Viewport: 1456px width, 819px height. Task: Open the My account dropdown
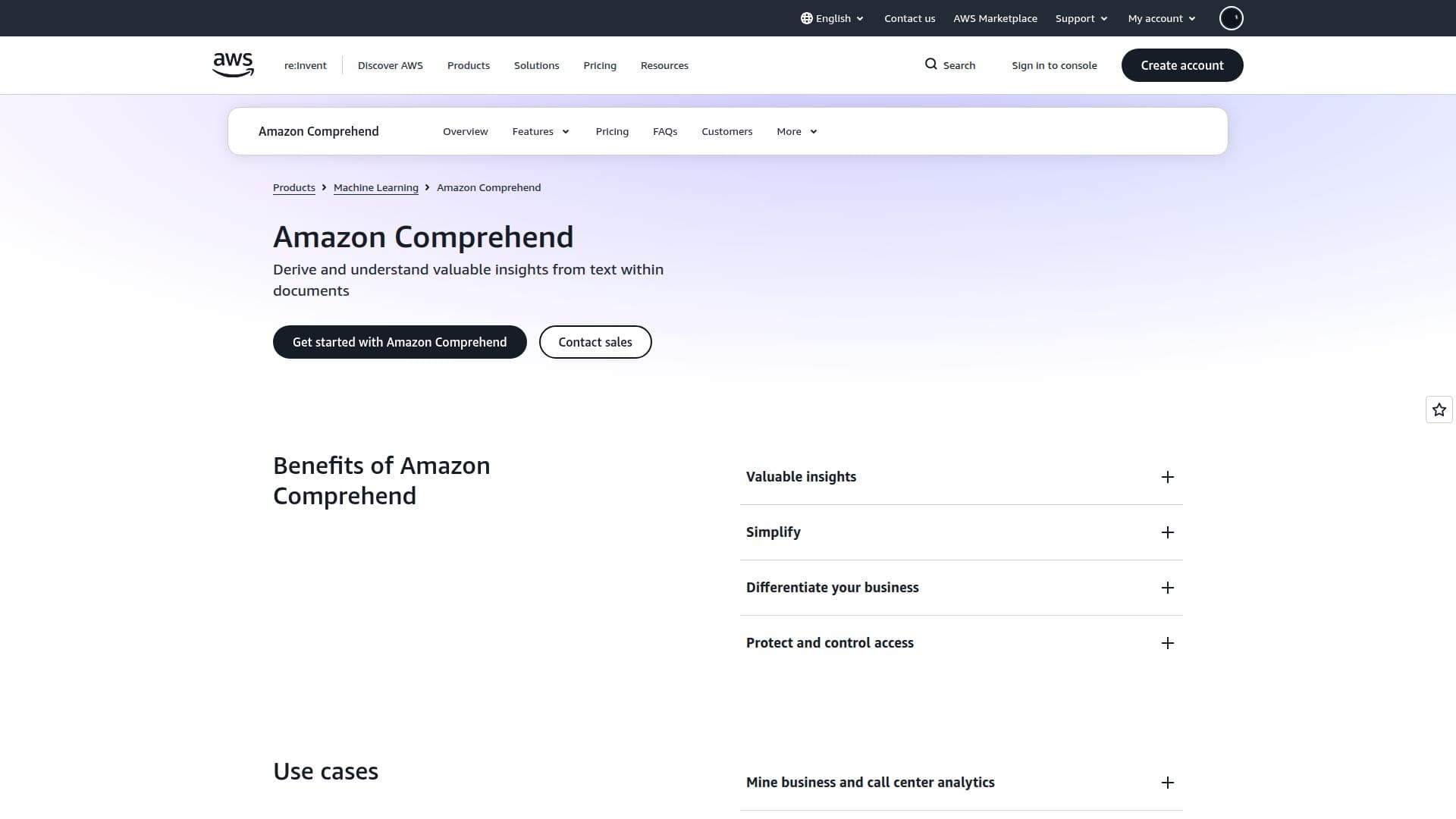(x=1162, y=18)
